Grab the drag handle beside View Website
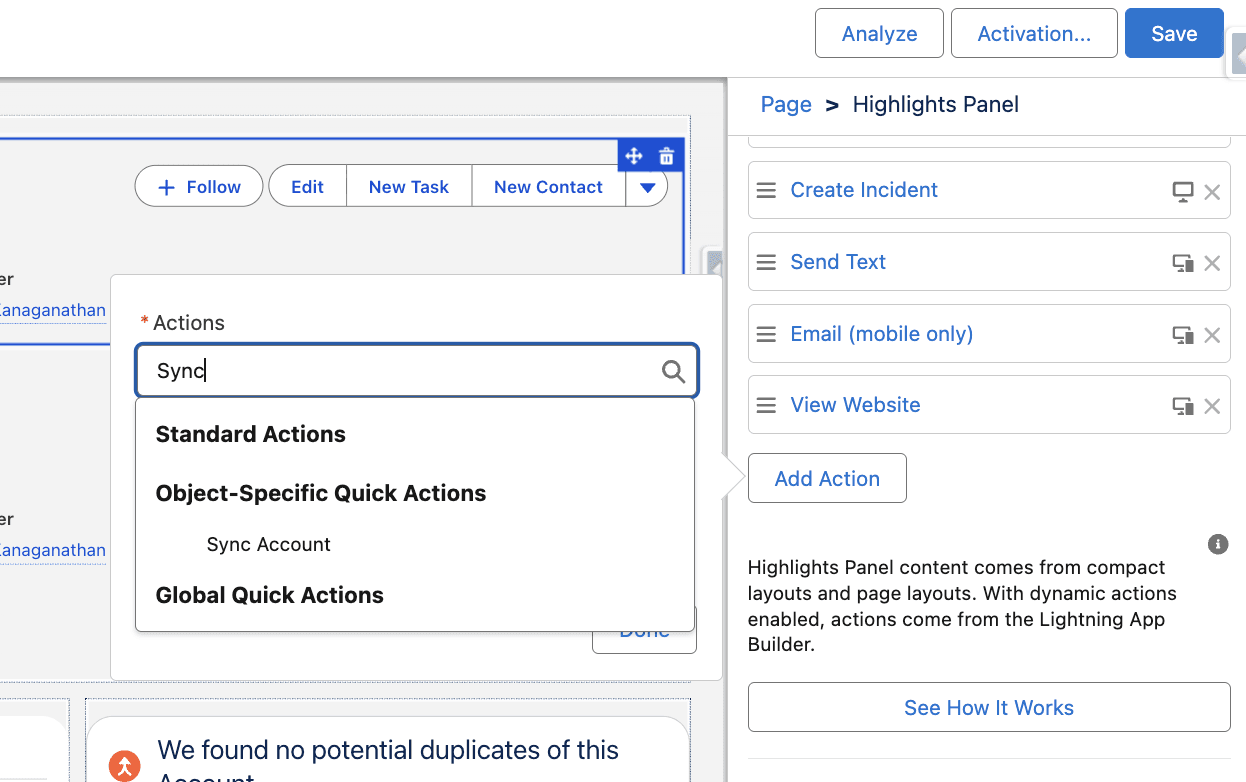The height and width of the screenshot is (782, 1246). tap(766, 405)
